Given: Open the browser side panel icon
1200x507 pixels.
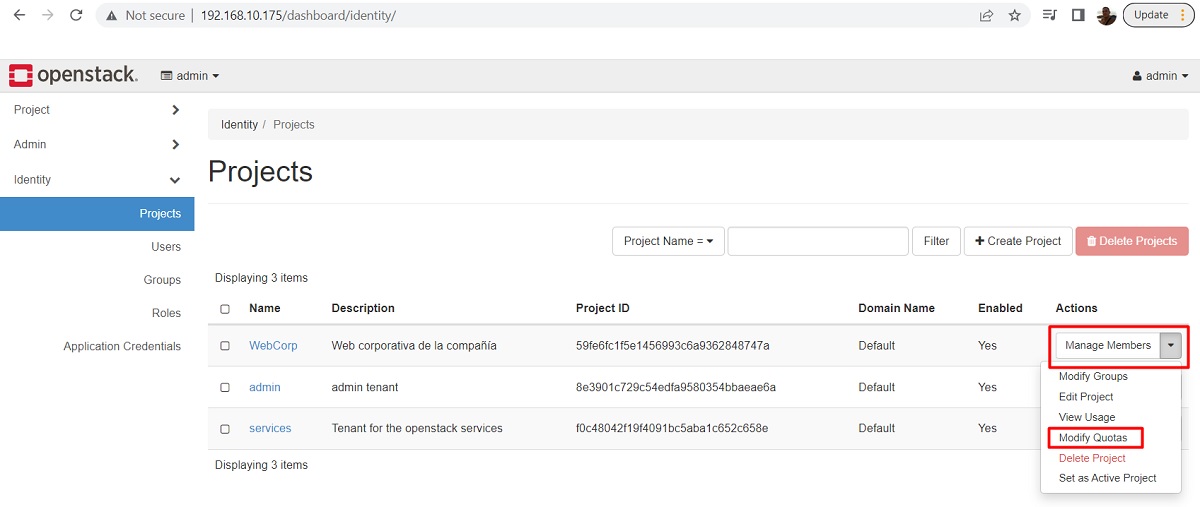Looking at the screenshot, I should point(1078,15).
